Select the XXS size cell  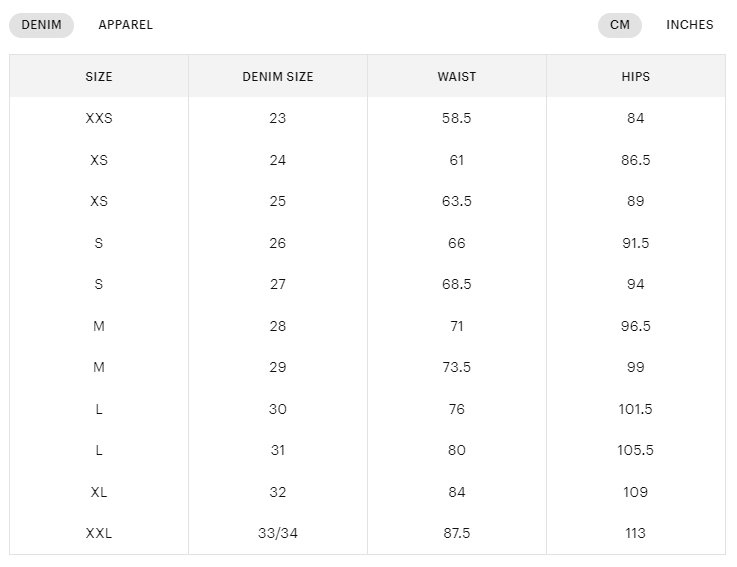coord(99,118)
